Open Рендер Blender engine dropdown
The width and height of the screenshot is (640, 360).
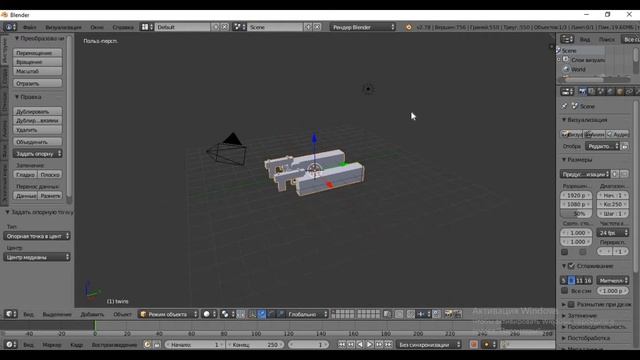363,27
